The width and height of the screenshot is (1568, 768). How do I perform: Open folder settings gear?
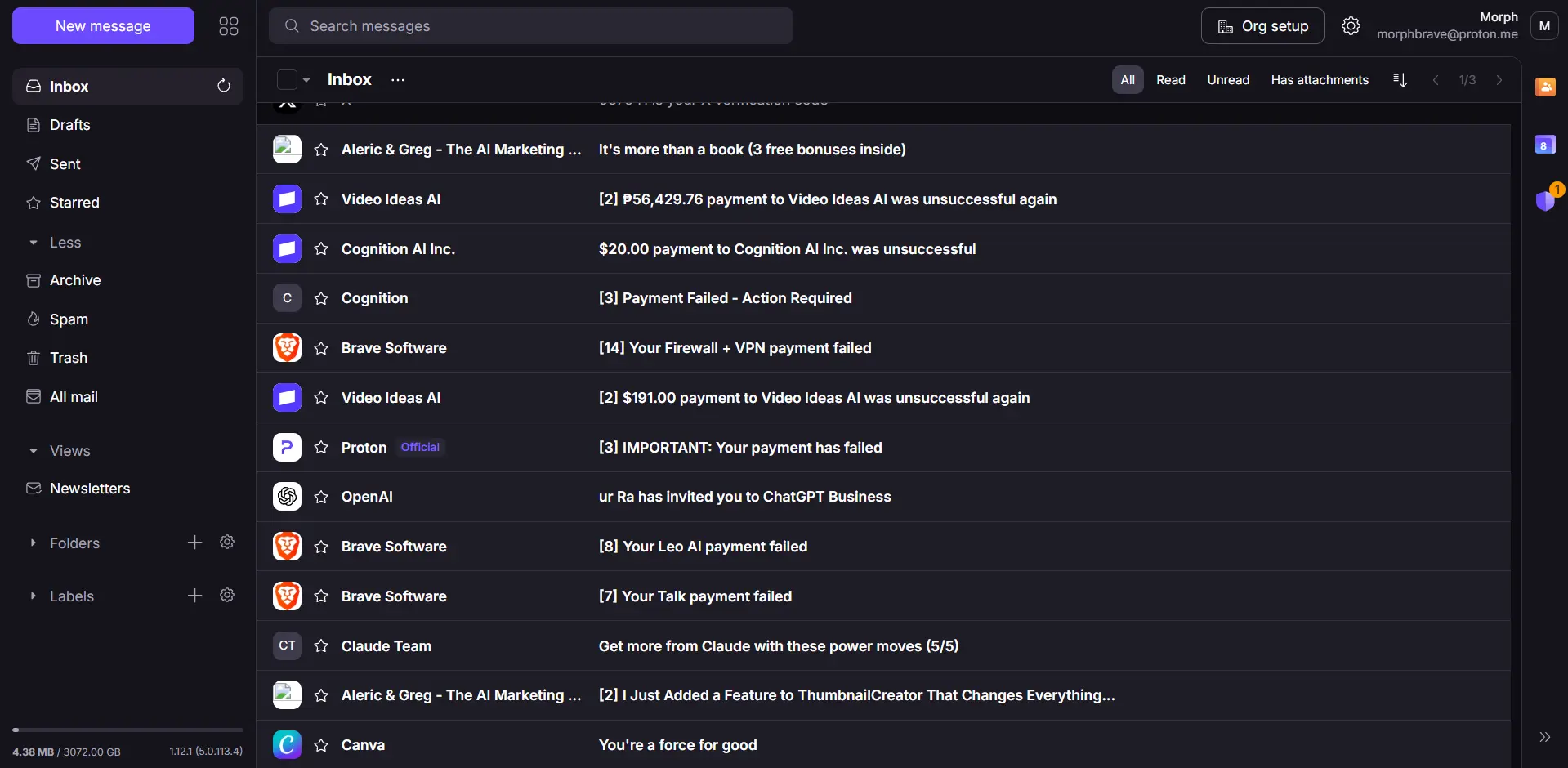(227, 542)
